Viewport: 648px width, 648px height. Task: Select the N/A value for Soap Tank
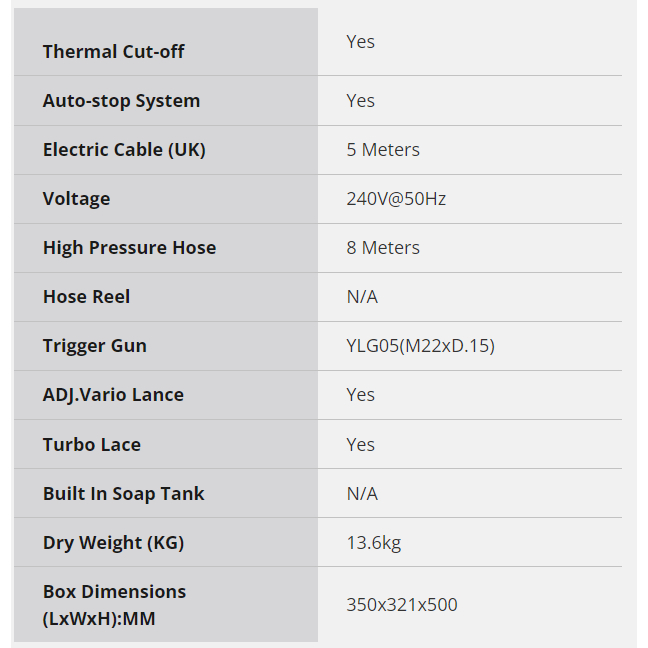(x=362, y=493)
